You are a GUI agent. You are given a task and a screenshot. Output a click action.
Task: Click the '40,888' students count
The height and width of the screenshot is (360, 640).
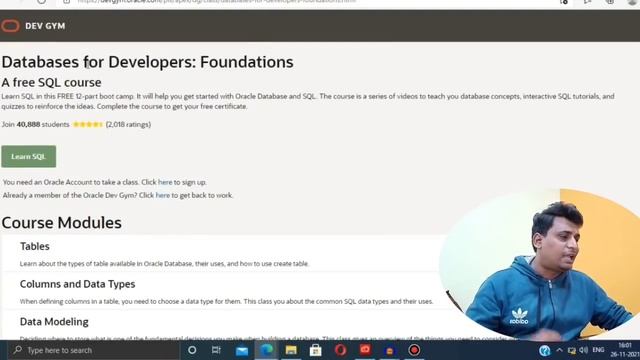(x=28, y=124)
